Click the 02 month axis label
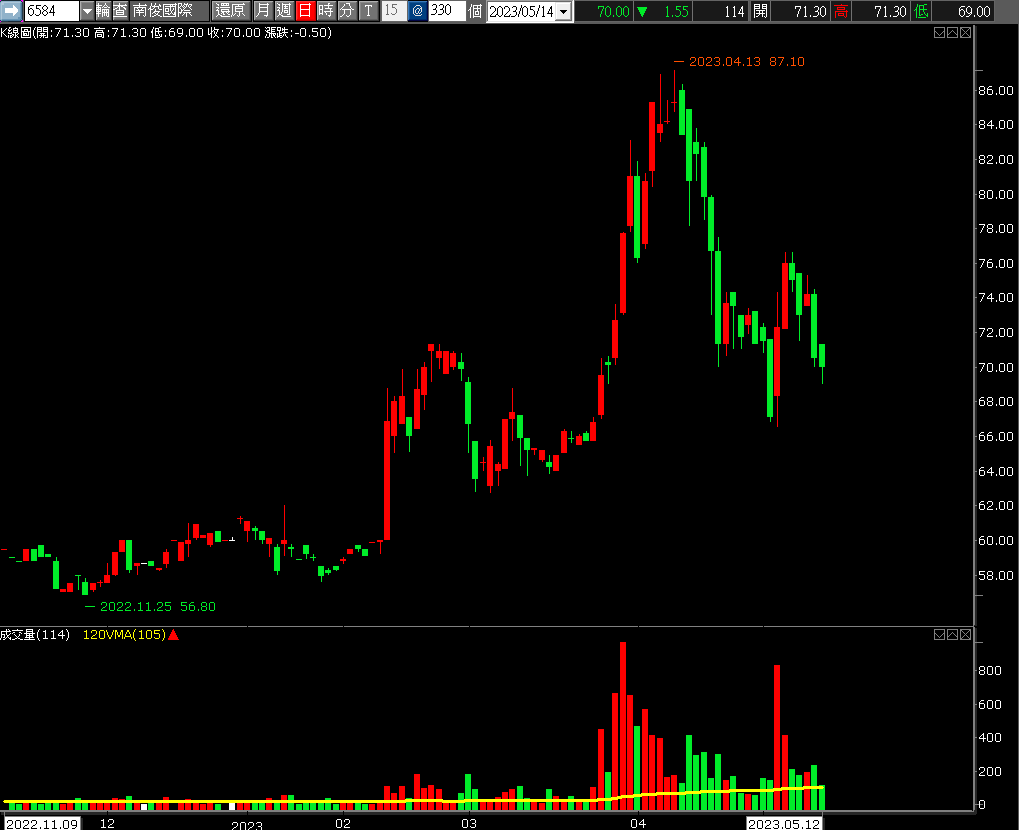The width and height of the screenshot is (1019, 830). point(342,824)
